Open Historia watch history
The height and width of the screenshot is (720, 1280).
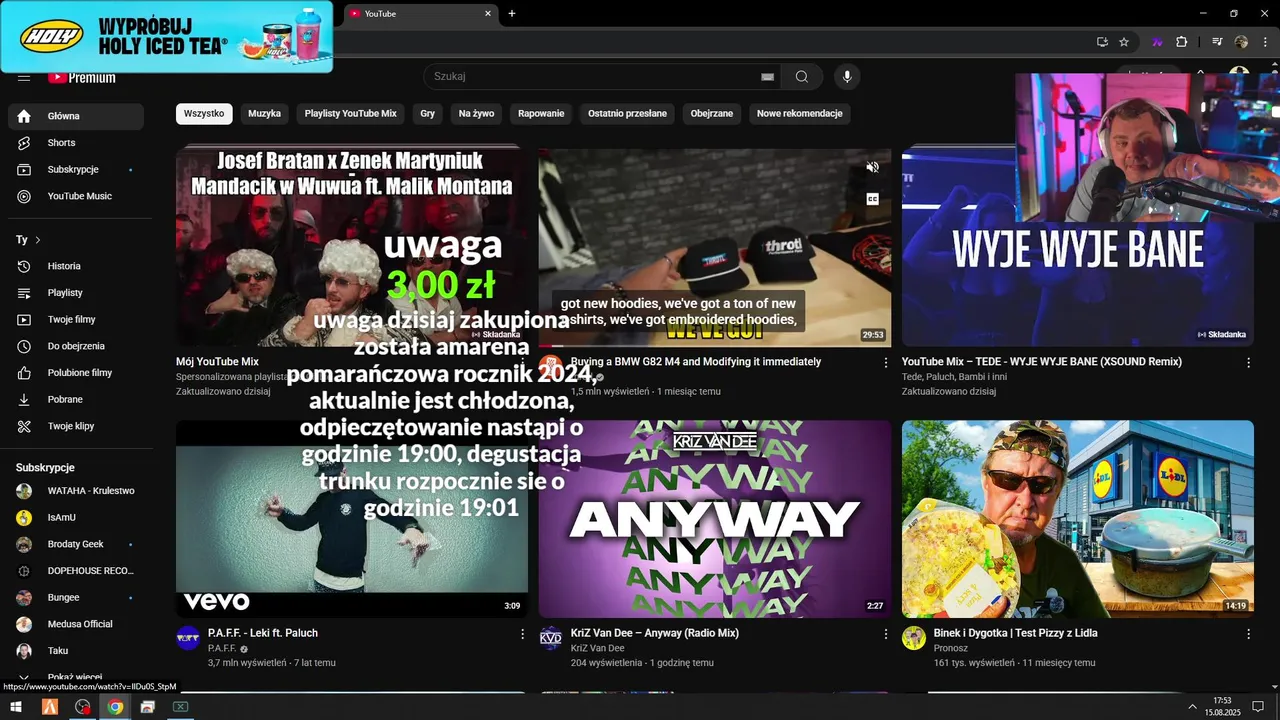point(76,266)
